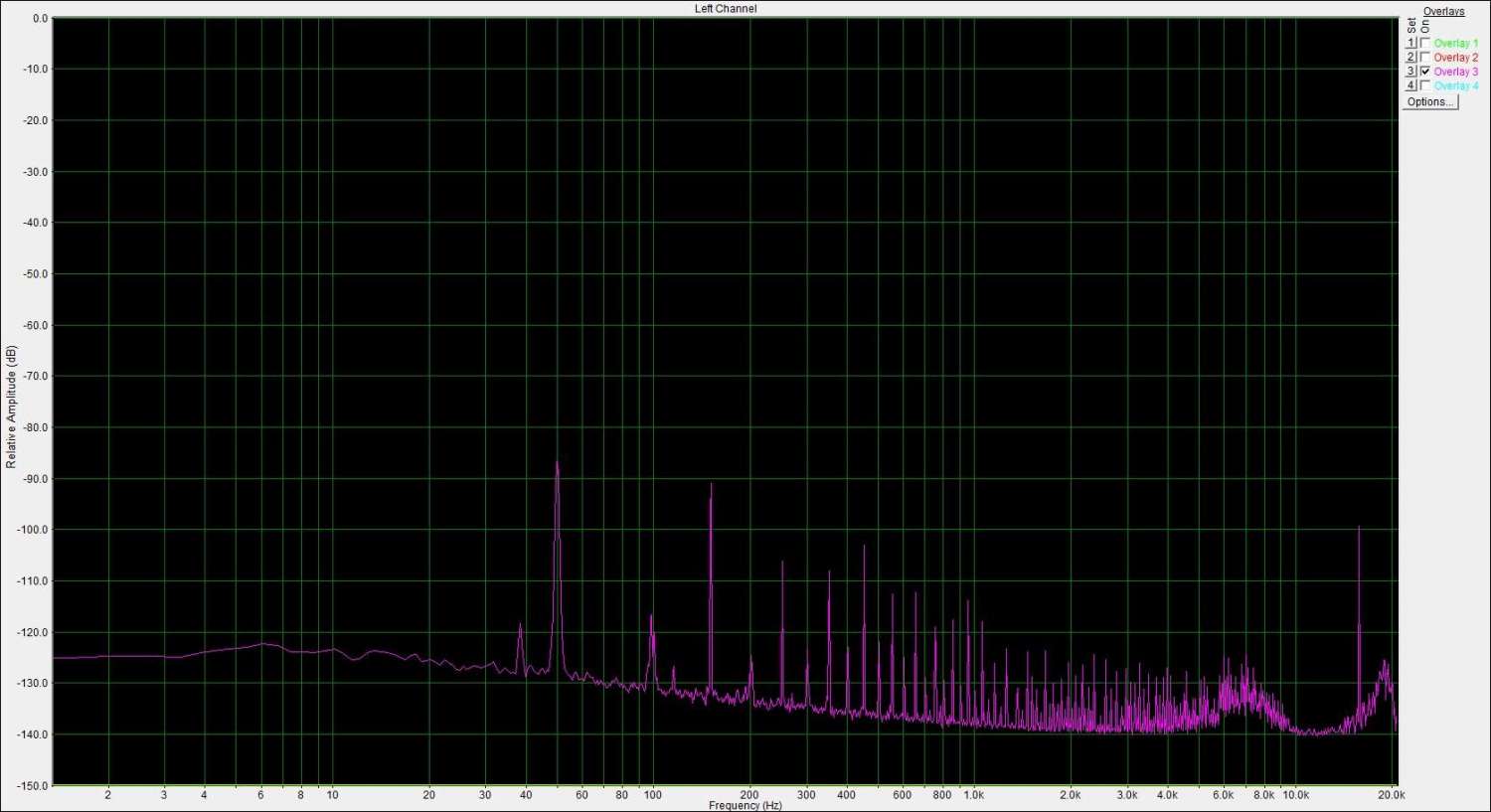This screenshot has width=1491, height=812.
Task: Enable the Overlay 1 checkbox
Action: (1425, 43)
